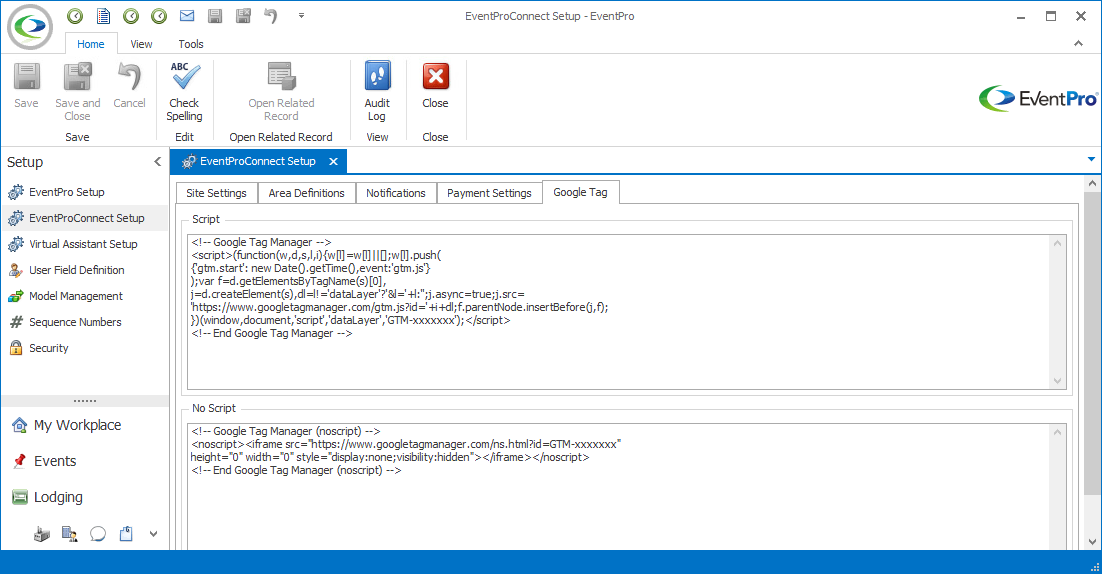Image resolution: width=1102 pixels, height=574 pixels.
Task: Expand navigation options with the down chevron
Action: (153, 534)
